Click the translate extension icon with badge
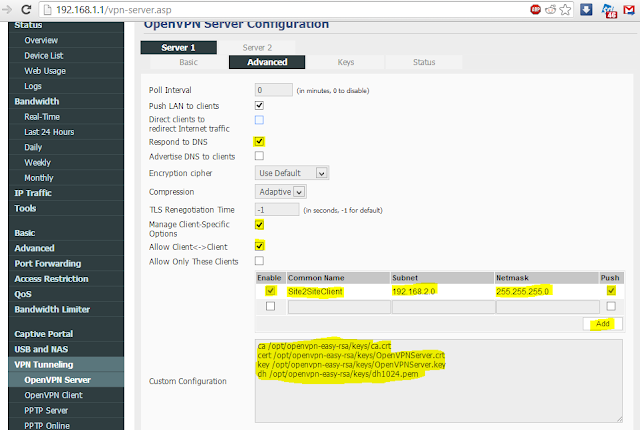640x430 pixels. click(x=610, y=10)
